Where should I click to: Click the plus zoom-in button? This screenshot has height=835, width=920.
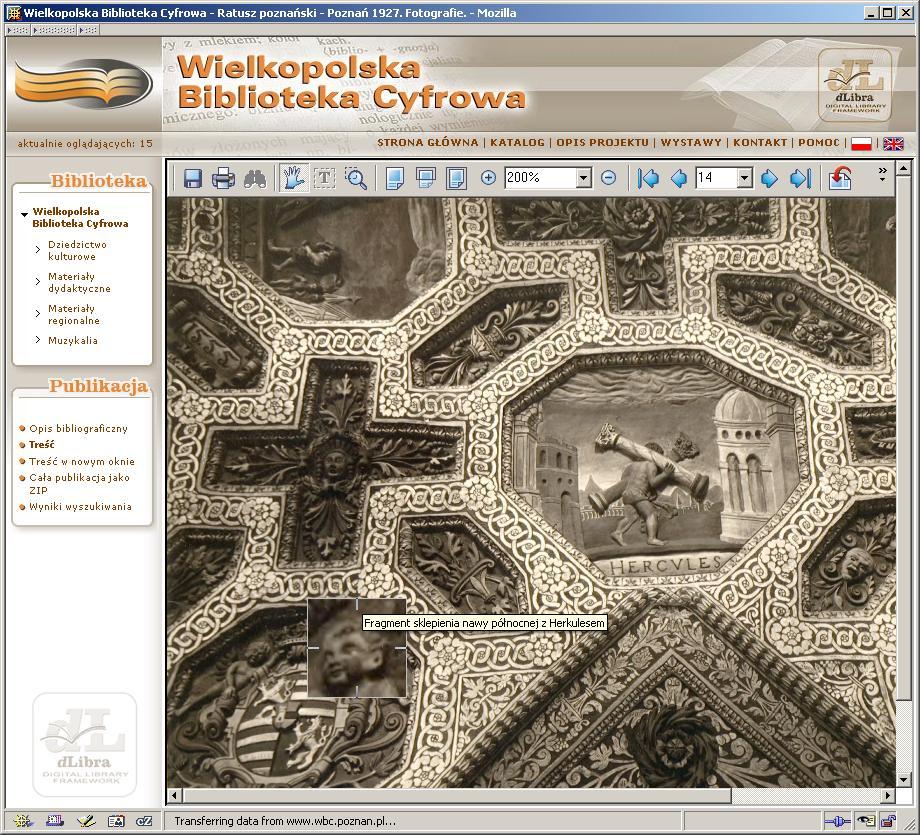pyautogui.click(x=488, y=177)
